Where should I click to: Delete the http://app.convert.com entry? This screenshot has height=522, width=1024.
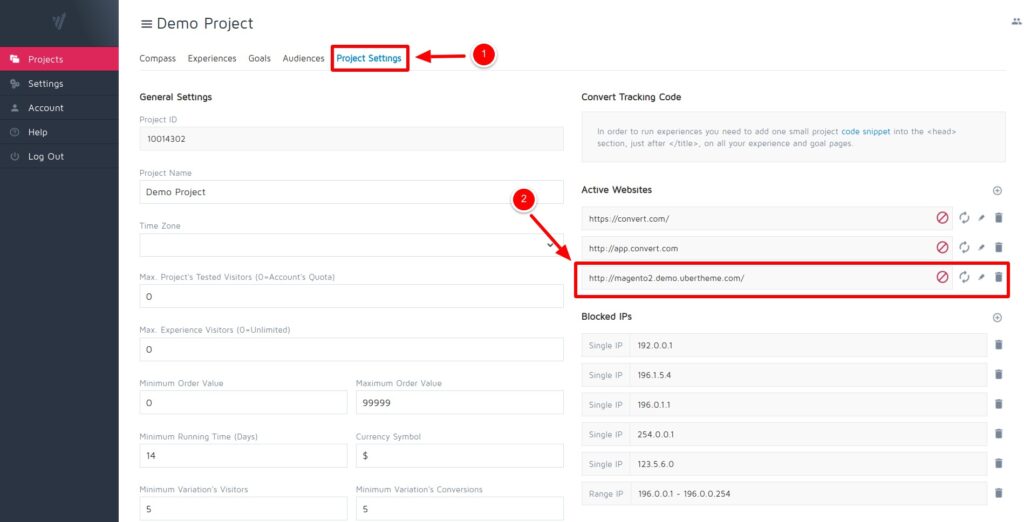click(x=999, y=248)
